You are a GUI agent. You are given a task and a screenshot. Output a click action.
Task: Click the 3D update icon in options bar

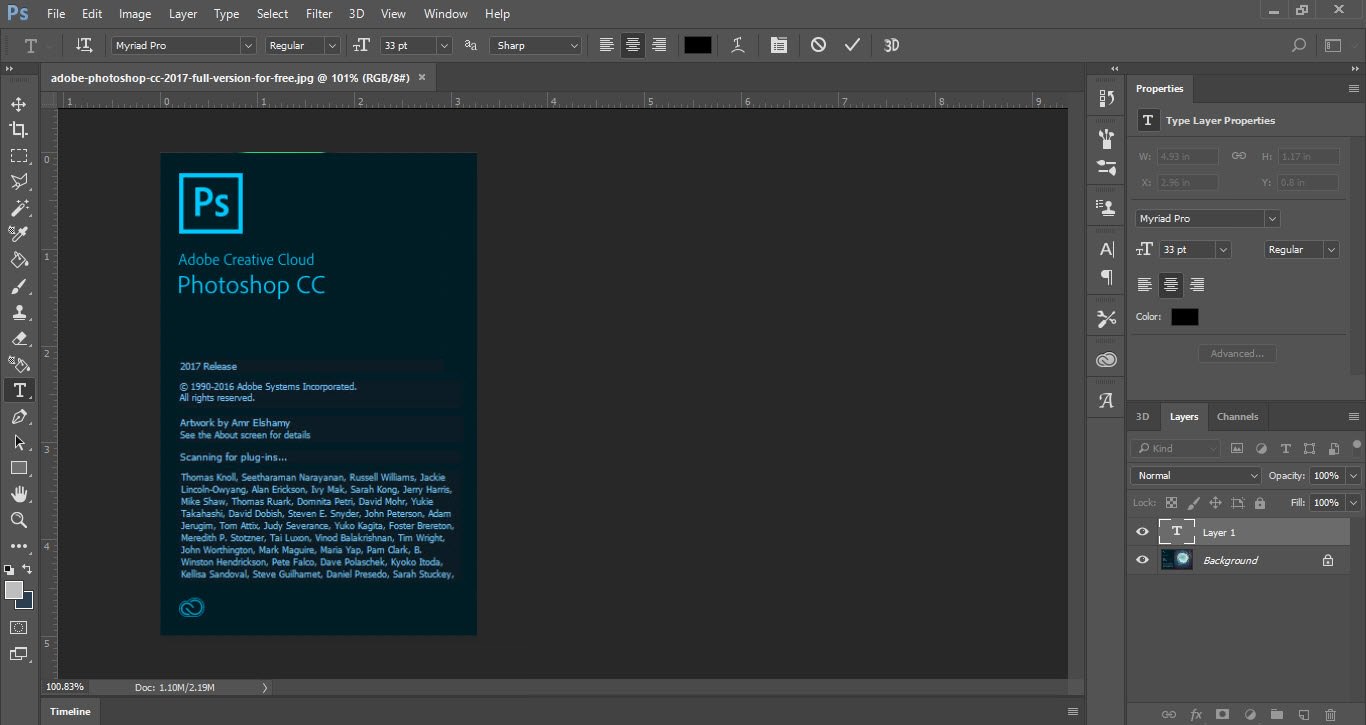tap(891, 45)
